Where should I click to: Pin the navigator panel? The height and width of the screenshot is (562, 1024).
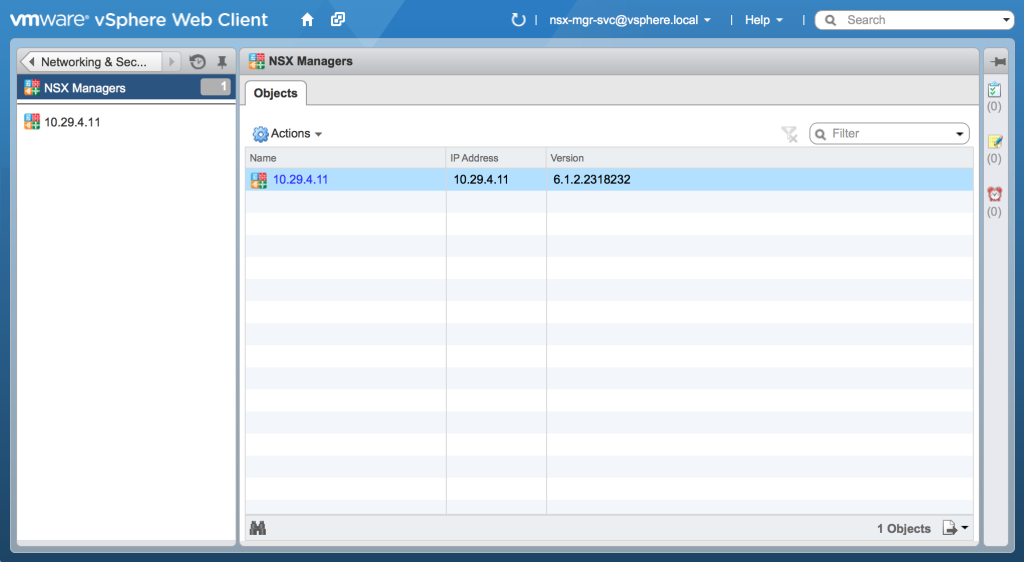point(222,62)
